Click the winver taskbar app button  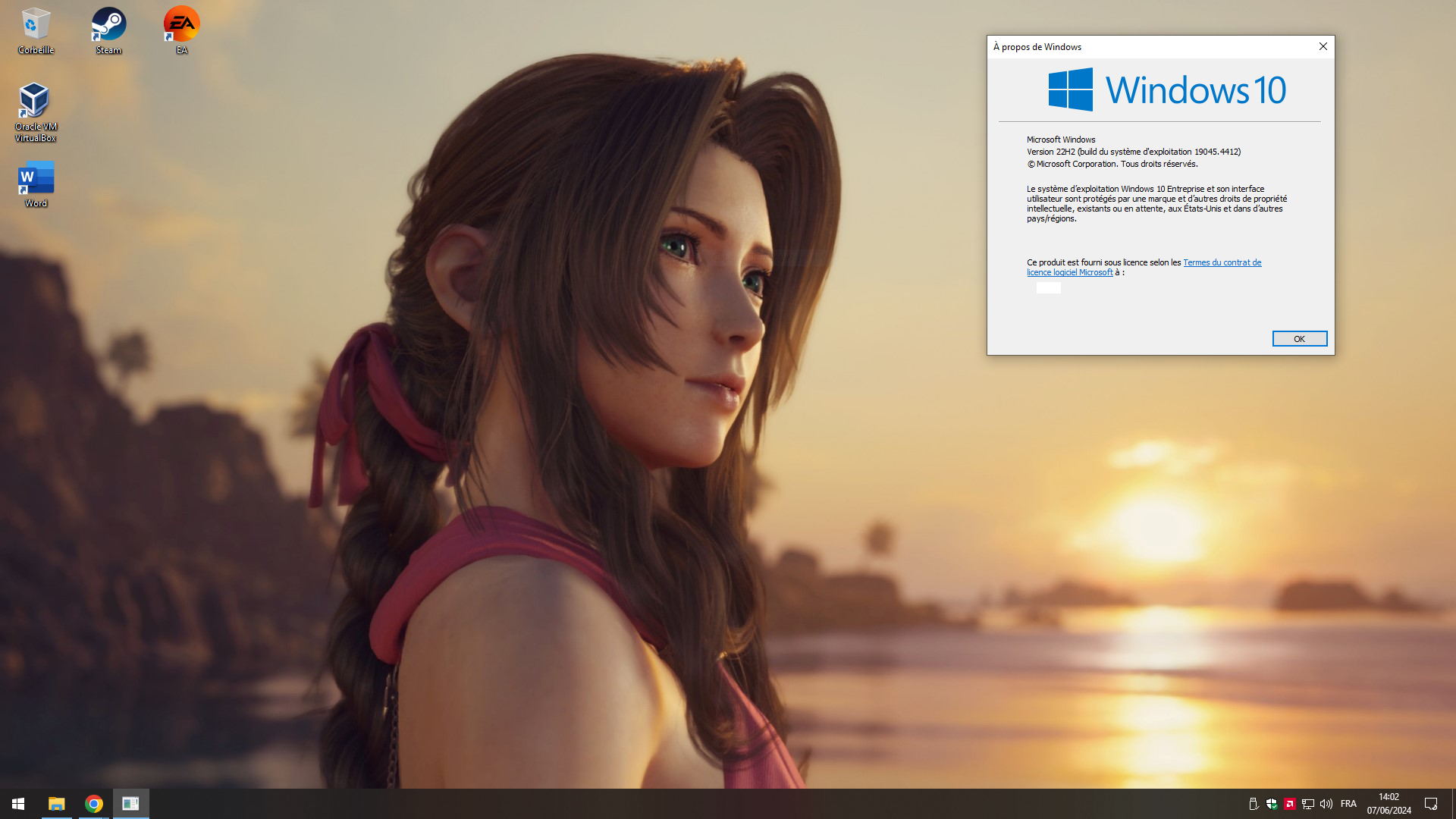130,804
